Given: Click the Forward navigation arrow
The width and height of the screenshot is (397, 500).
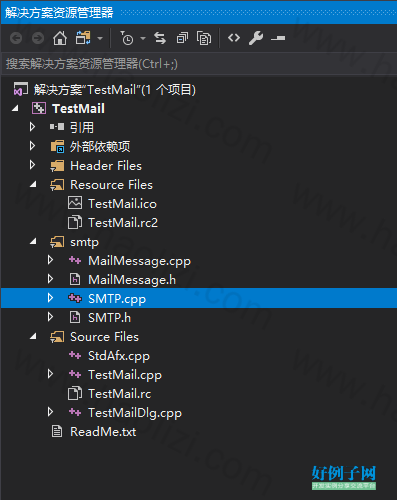Looking at the screenshot, I should pos(38,38).
